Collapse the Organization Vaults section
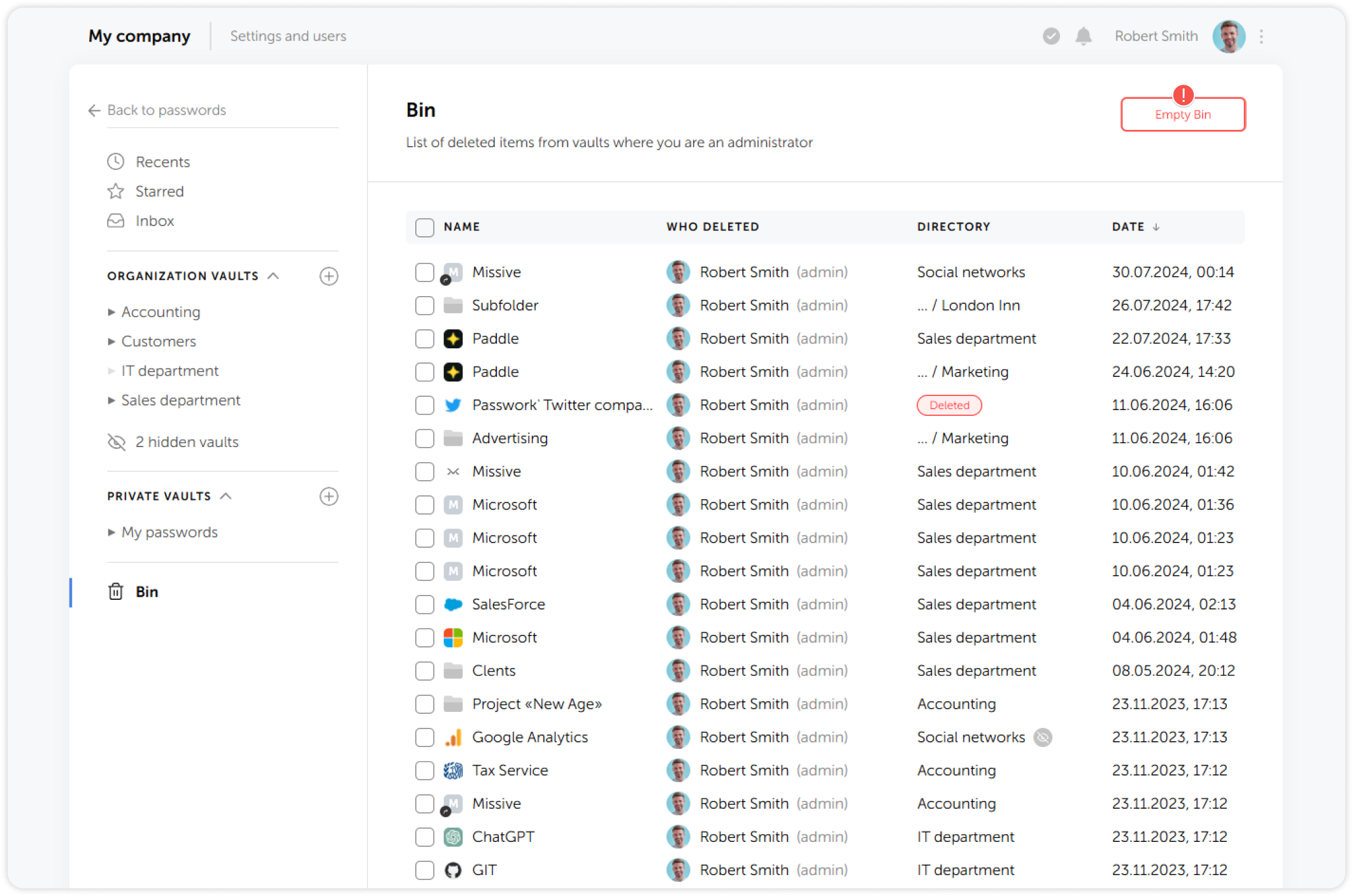The height and width of the screenshot is (896, 1353). [x=273, y=276]
